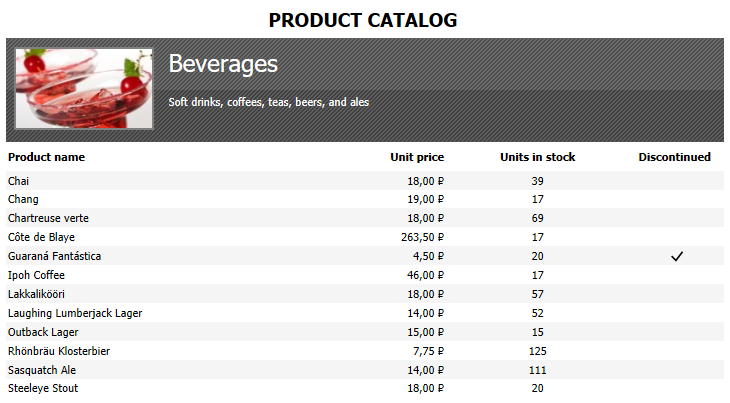Click Côte de Blaye price 263,50
The image size is (730, 403).
[422, 237]
